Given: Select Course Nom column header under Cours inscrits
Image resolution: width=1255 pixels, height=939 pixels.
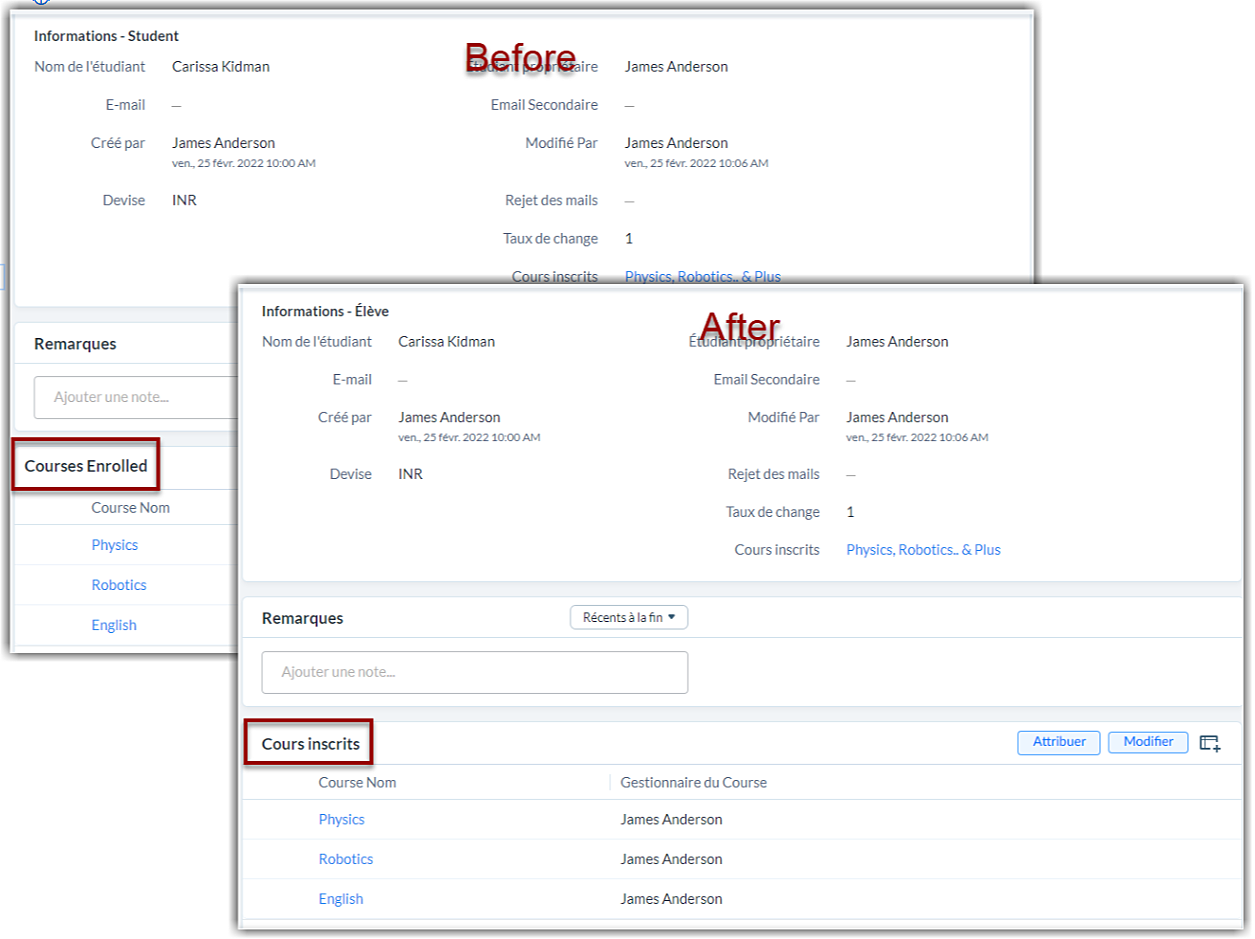Looking at the screenshot, I should 357,783.
